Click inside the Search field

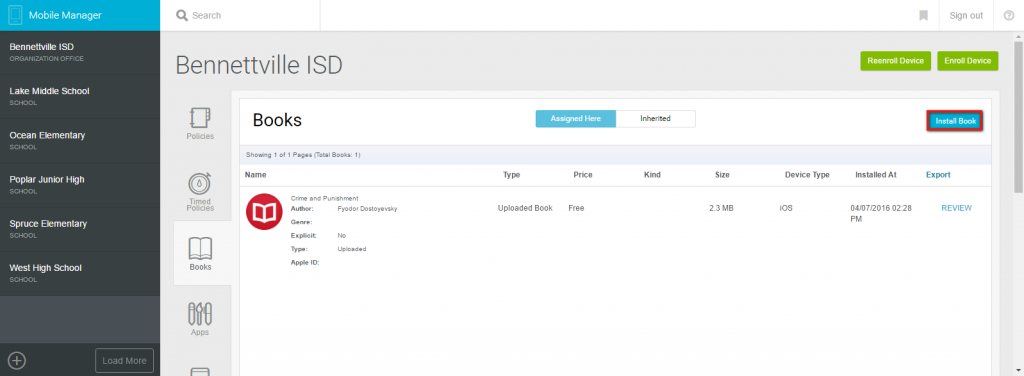[248, 15]
